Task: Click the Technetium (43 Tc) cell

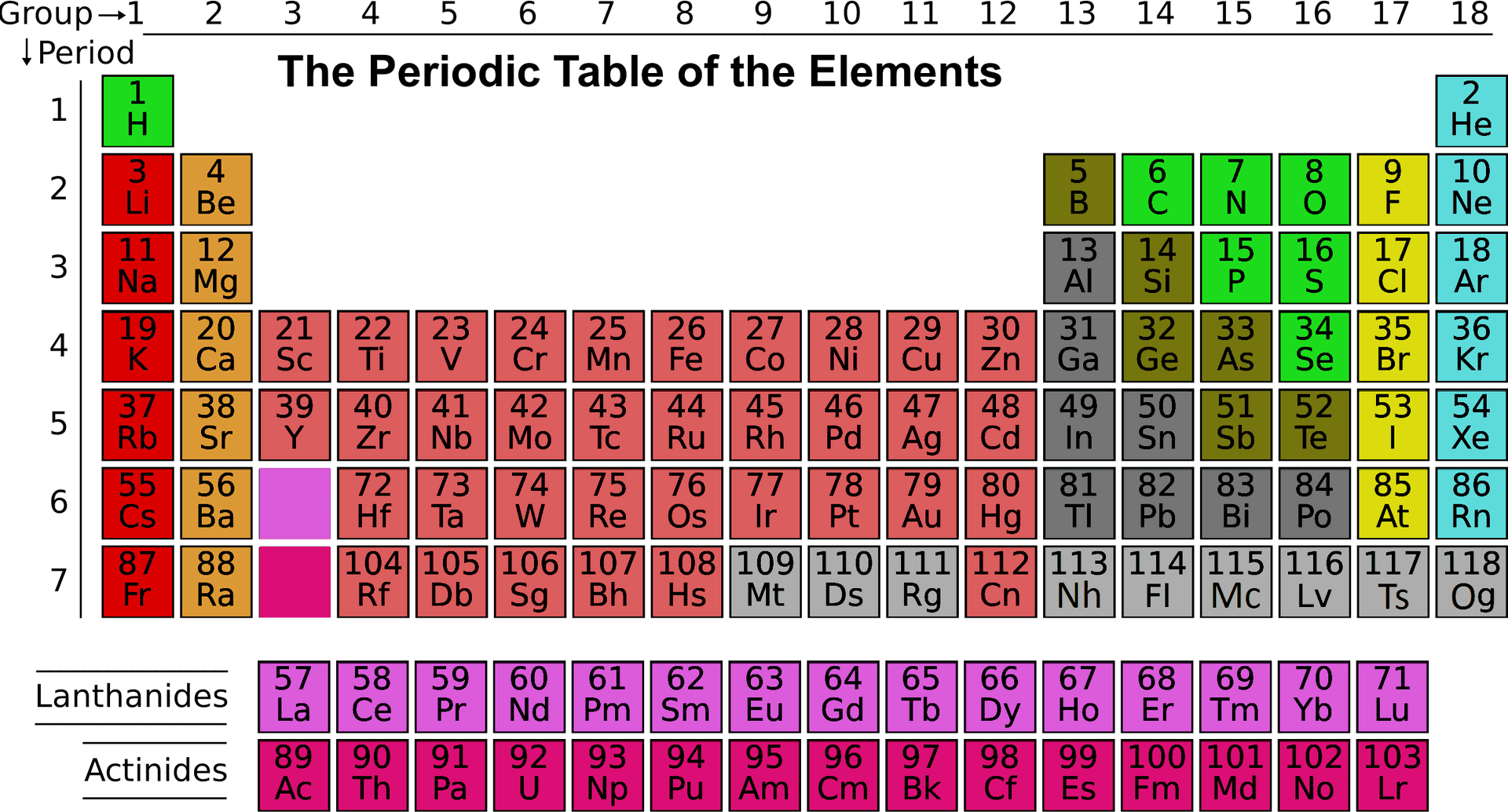Action: tap(609, 425)
